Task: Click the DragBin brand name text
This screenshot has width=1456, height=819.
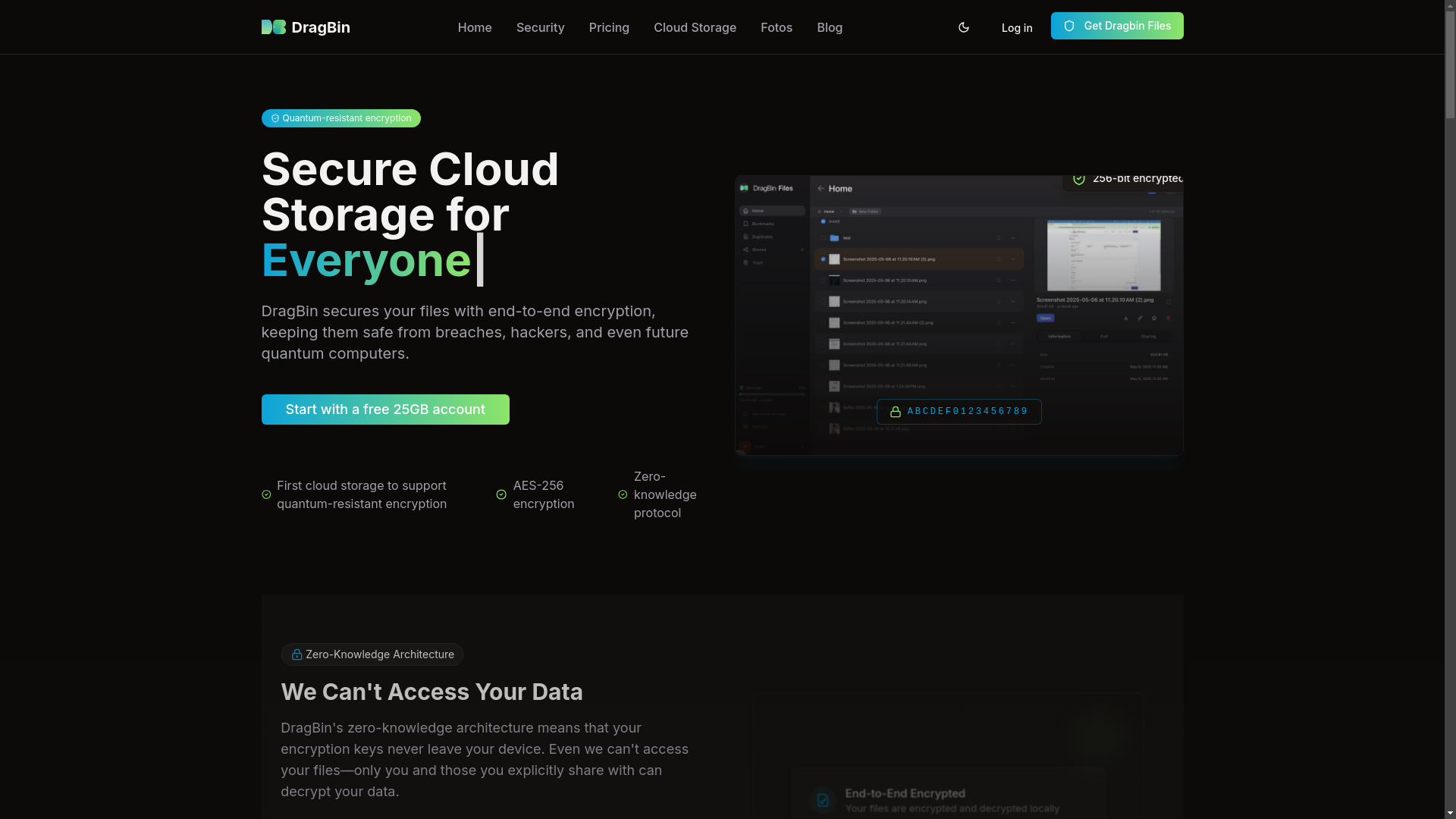Action: coord(321,27)
